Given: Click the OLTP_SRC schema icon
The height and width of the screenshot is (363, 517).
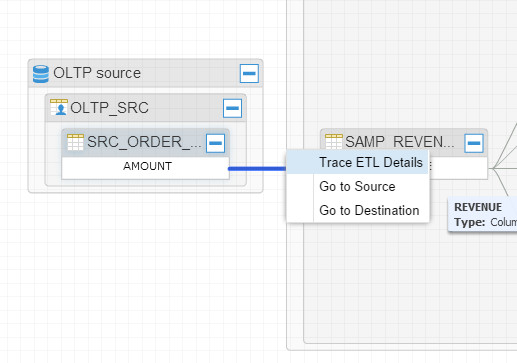Looking at the screenshot, I should coord(59,107).
